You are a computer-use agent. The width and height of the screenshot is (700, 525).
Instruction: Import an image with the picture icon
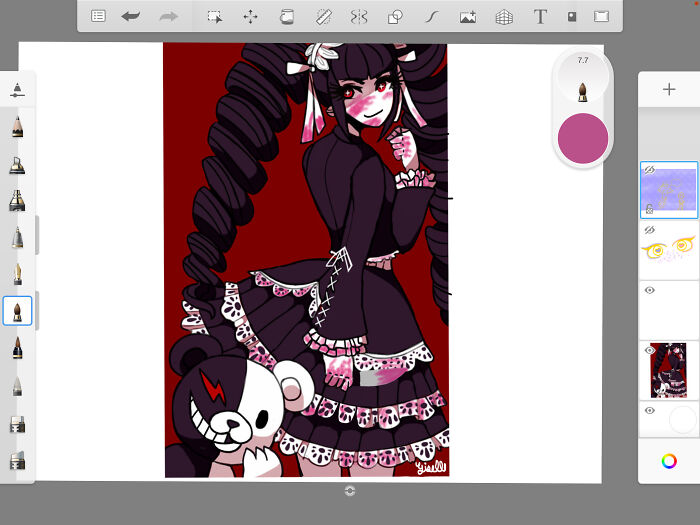point(467,16)
